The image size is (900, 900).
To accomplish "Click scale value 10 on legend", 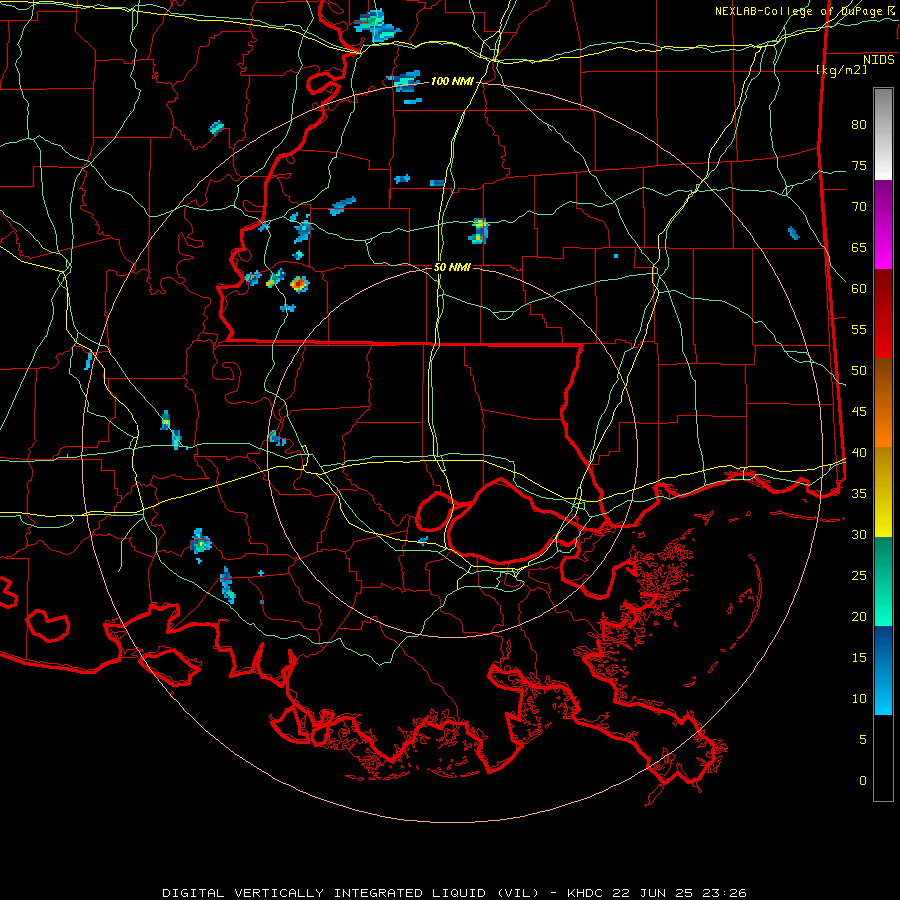I will pyautogui.click(x=859, y=699).
